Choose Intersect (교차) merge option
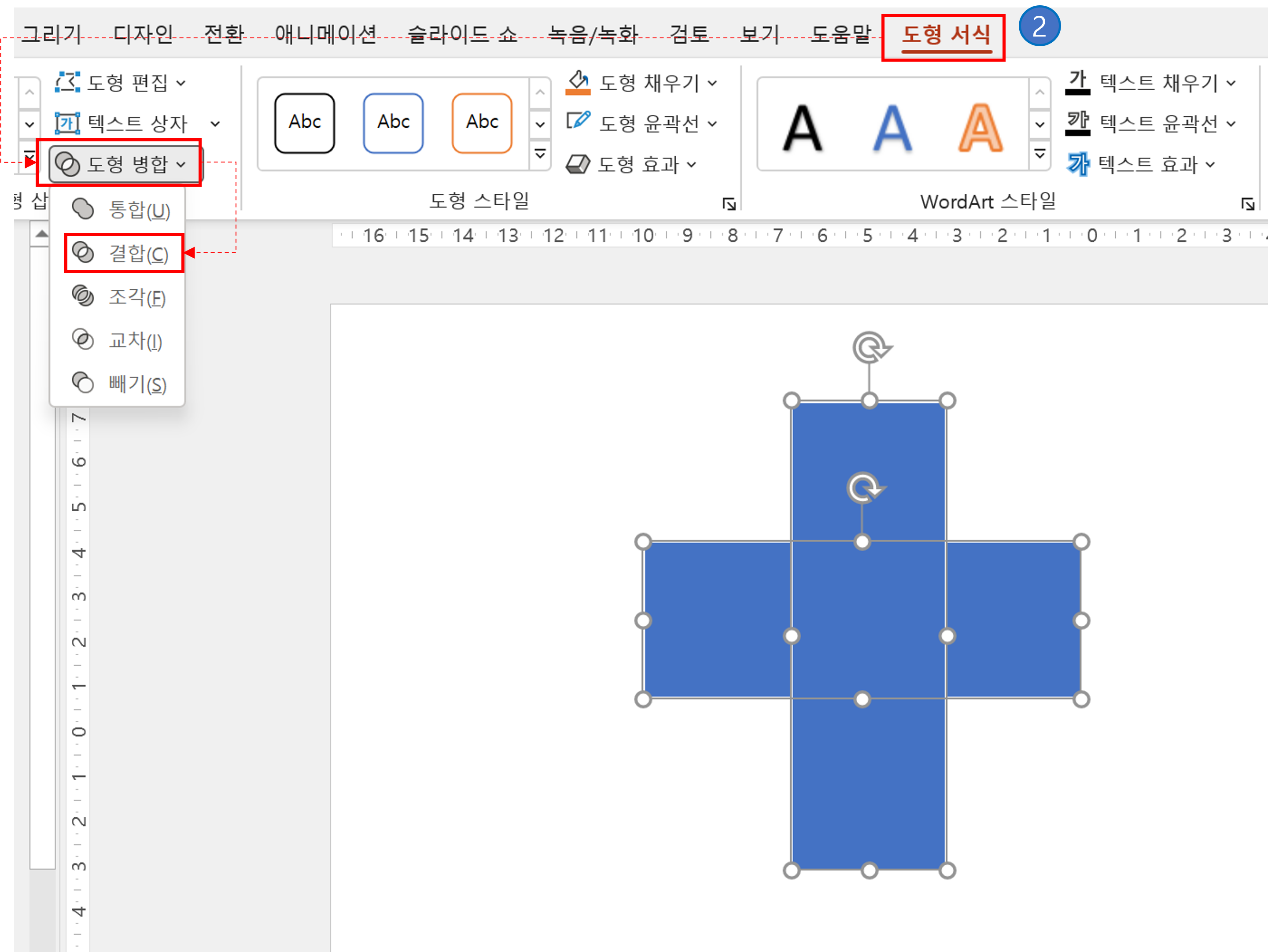 [x=135, y=340]
